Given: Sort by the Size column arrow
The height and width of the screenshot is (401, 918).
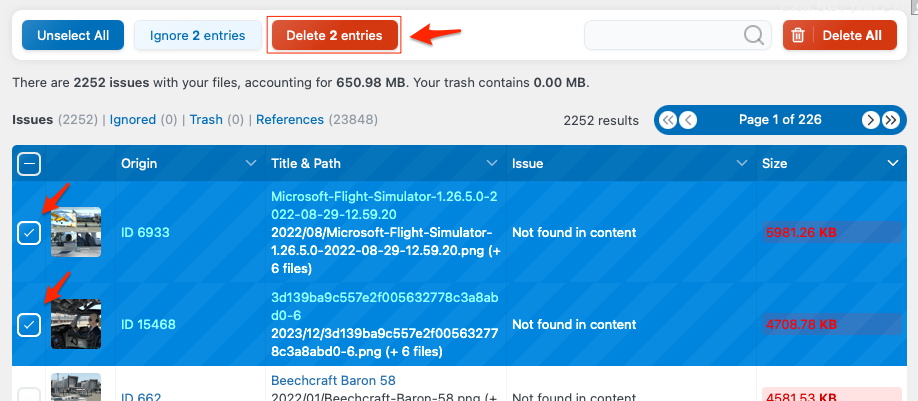Looking at the screenshot, I should coord(892,163).
